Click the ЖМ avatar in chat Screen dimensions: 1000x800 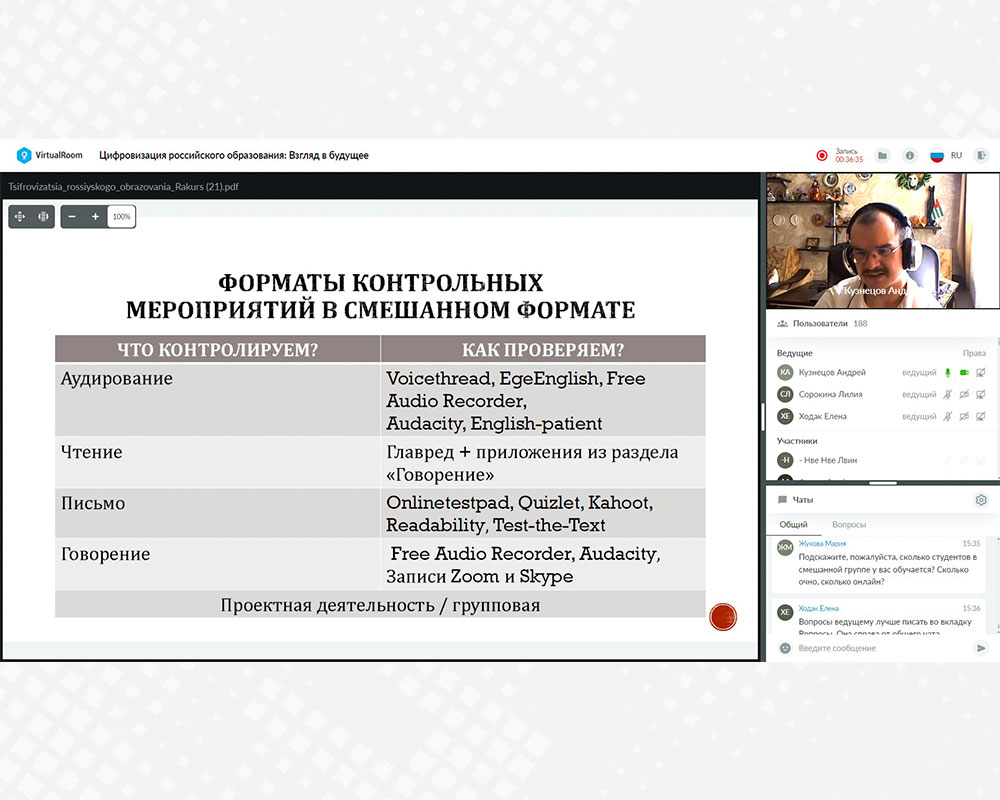click(x=785, y=547)
